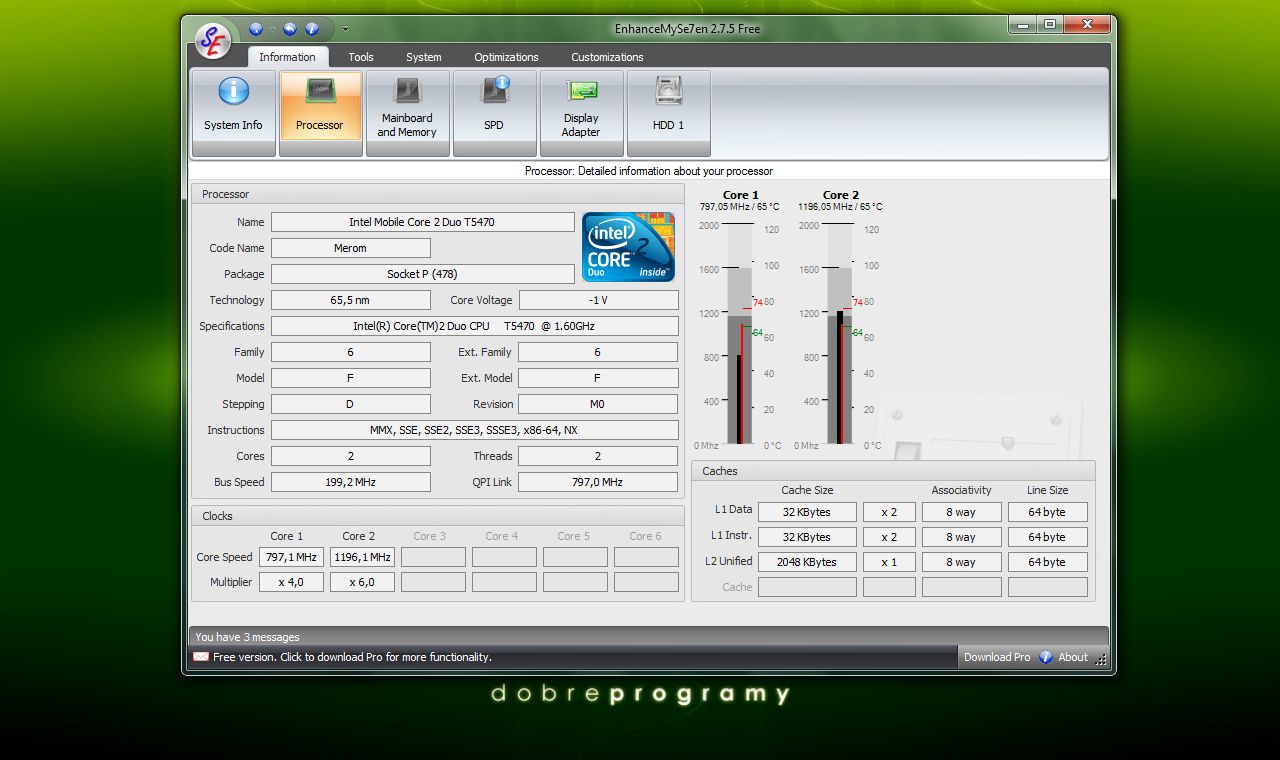Click the Core Voltage field showing -1 V
The height and width of the screenshot is (760, 1280).
[x=598, y=300]
